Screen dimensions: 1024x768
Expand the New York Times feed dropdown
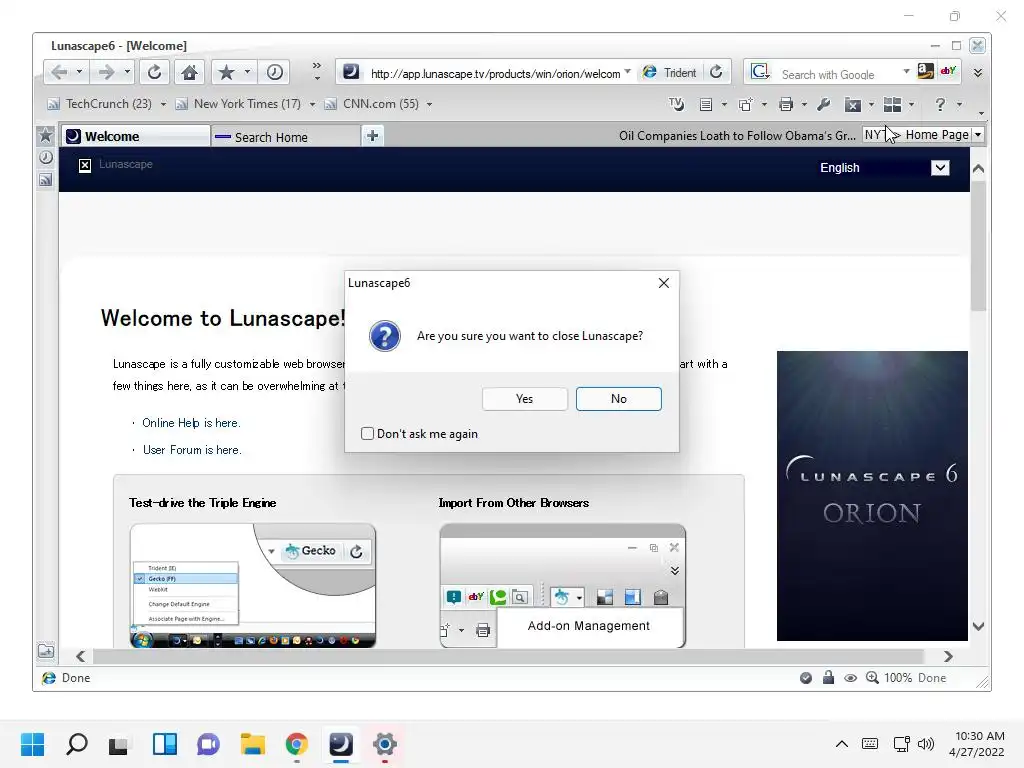click(x=312, y=104)
